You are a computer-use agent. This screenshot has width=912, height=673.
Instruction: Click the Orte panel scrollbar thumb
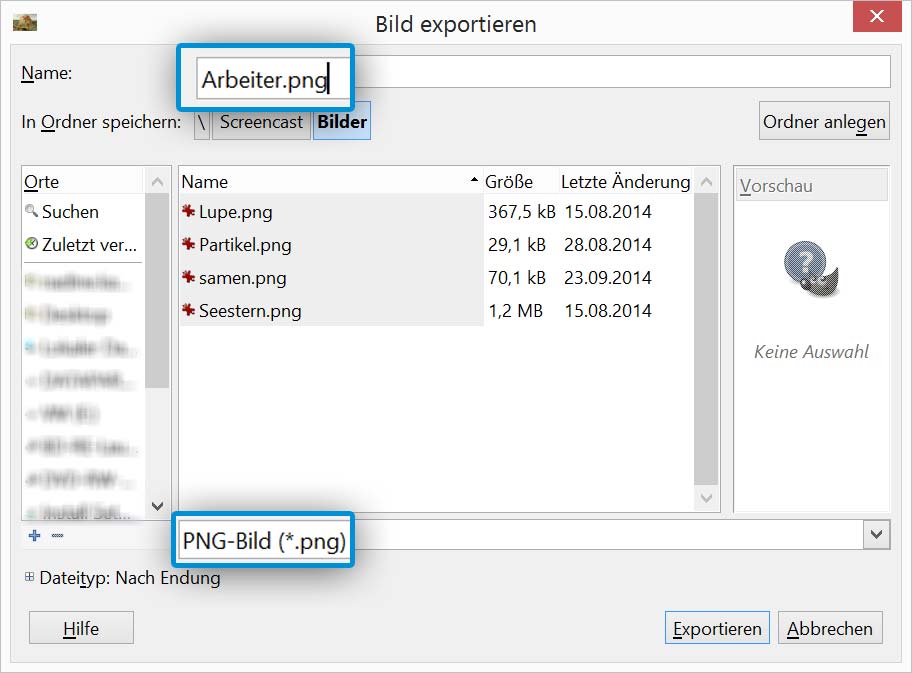click(x=157, y=290)
